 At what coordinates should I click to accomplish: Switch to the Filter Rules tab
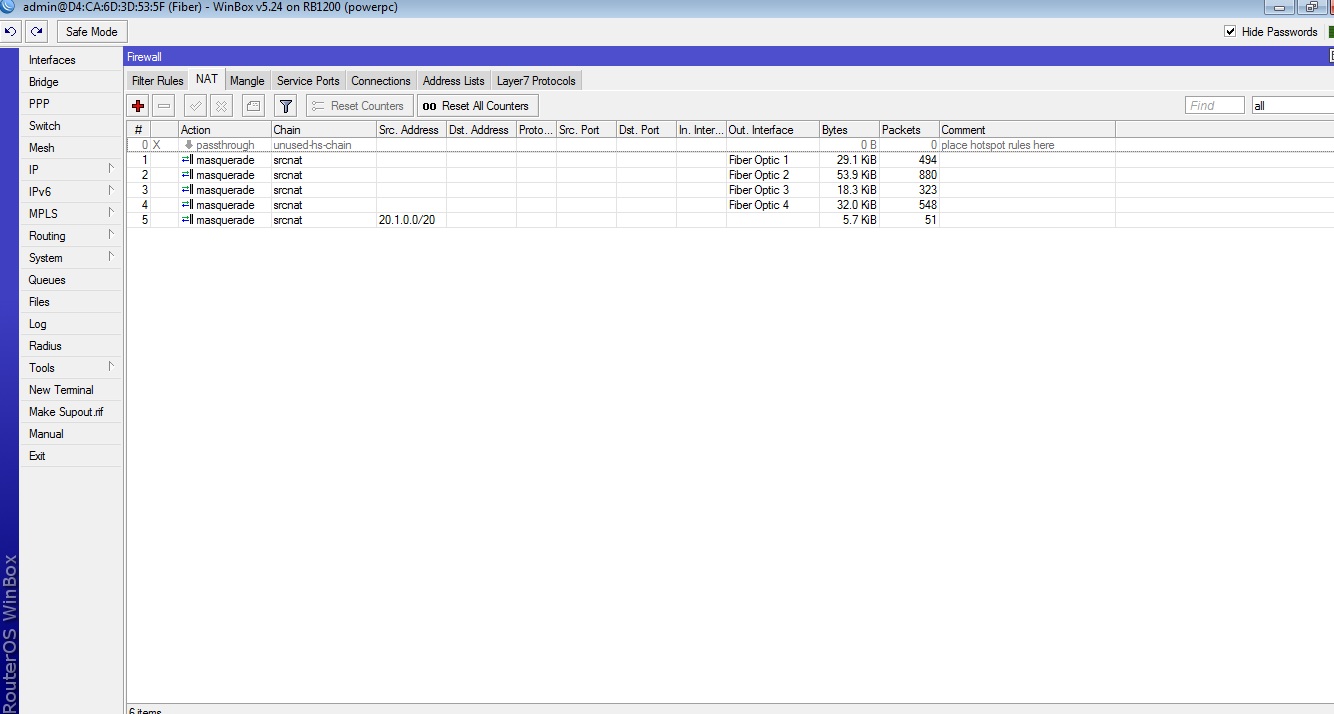coord(157,81)
